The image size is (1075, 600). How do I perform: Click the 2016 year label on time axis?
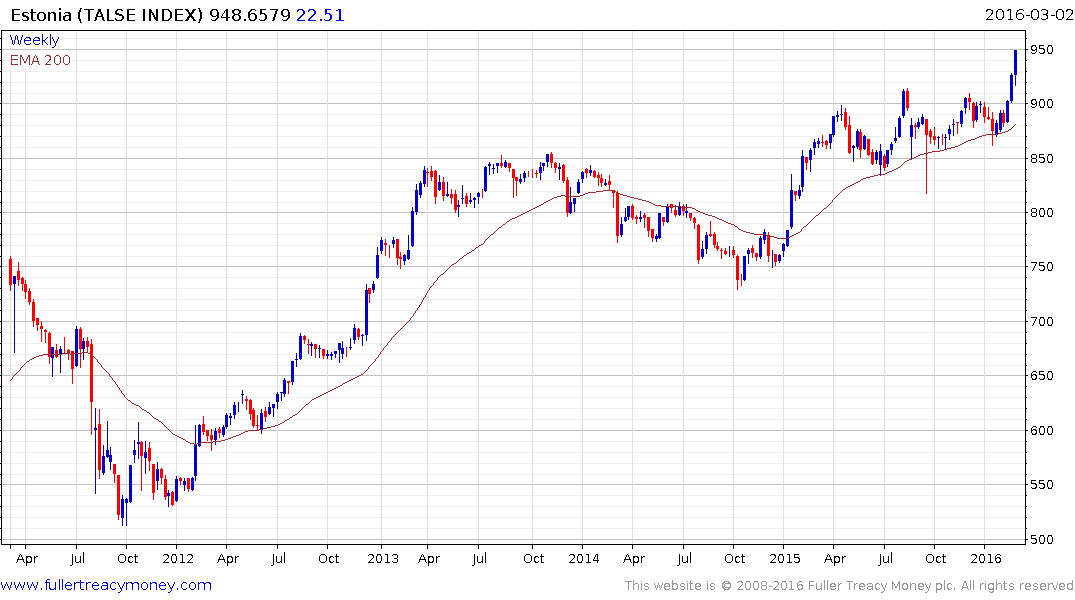[x=986, y=558]
